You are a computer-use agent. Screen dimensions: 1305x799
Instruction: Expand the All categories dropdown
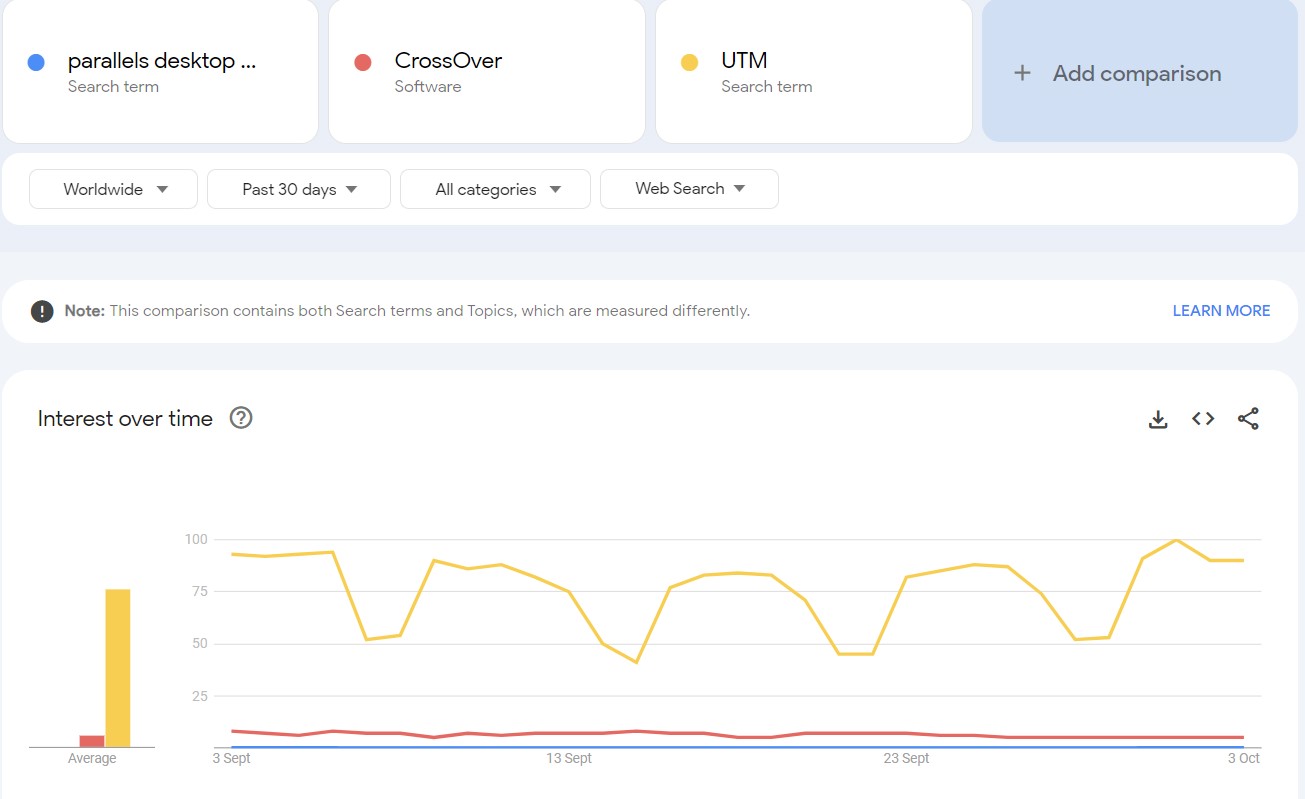495,189
